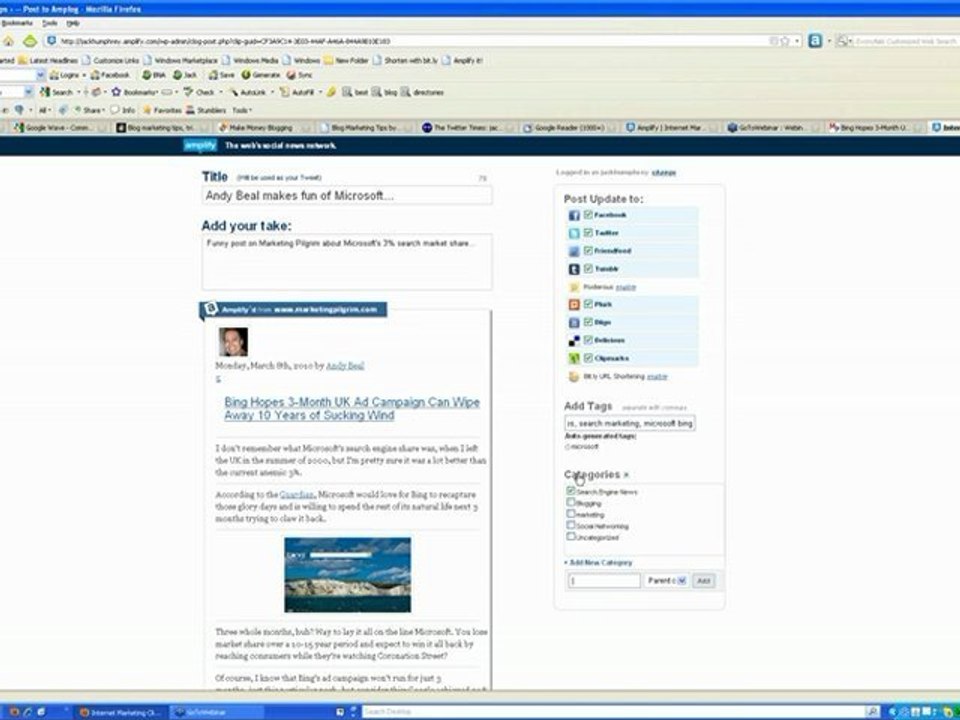Click the bookmark star in address bar
This screenshot has height=720, width=960.
coord(785,41)
